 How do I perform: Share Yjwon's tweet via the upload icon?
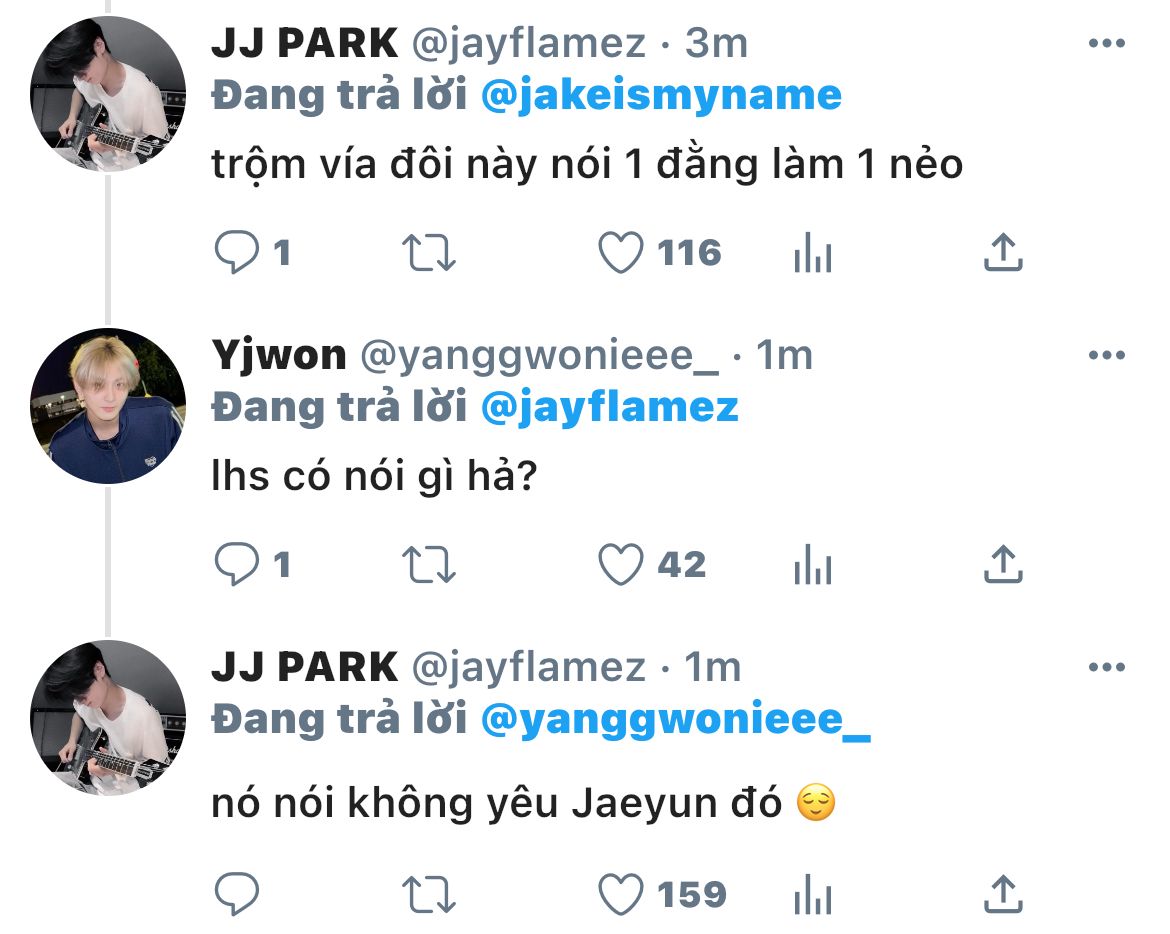pos(1003,564)
